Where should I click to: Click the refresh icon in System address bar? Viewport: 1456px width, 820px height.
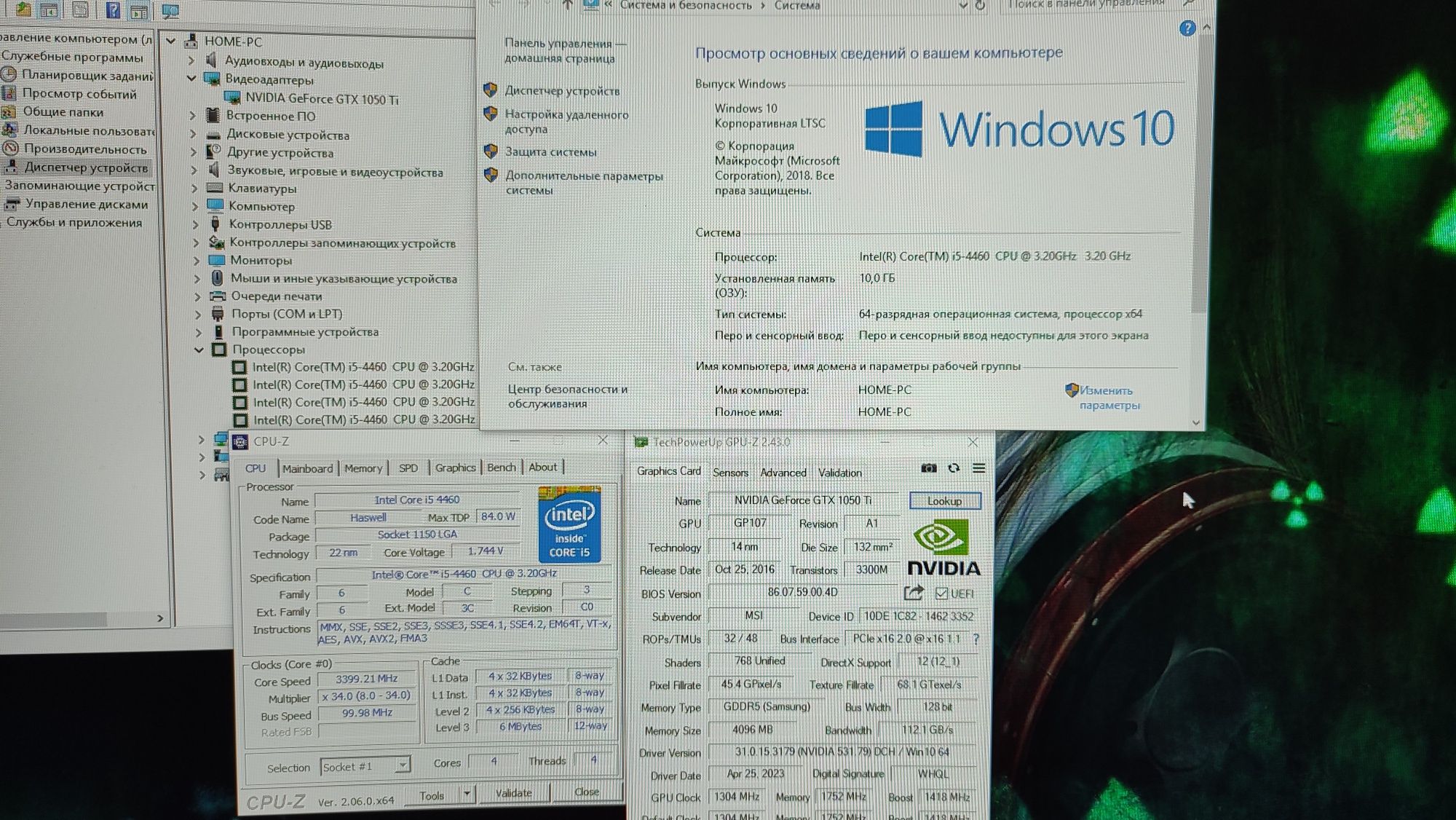click(980, 6)
